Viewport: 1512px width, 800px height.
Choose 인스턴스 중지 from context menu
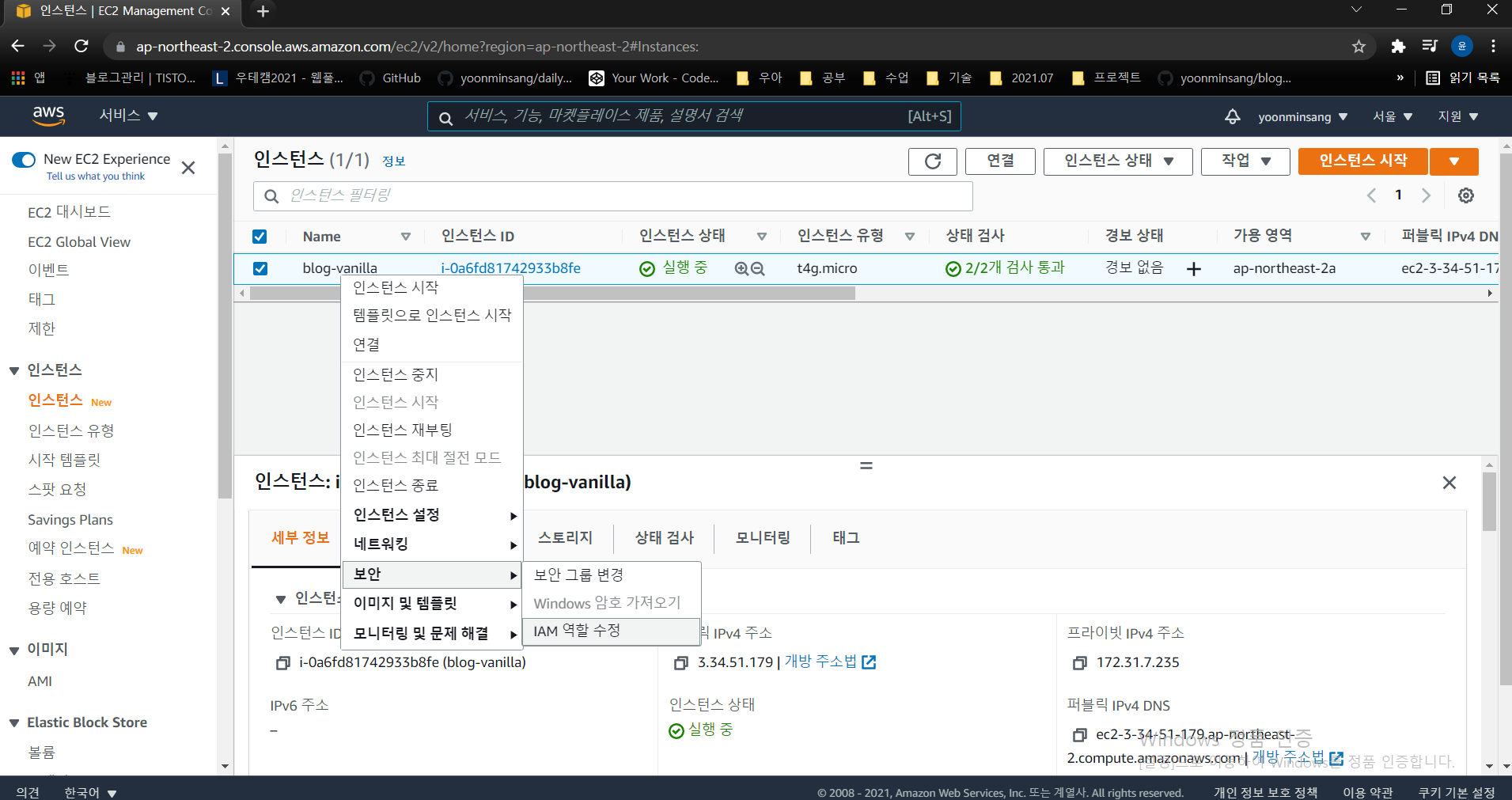[x=432, y=375]
